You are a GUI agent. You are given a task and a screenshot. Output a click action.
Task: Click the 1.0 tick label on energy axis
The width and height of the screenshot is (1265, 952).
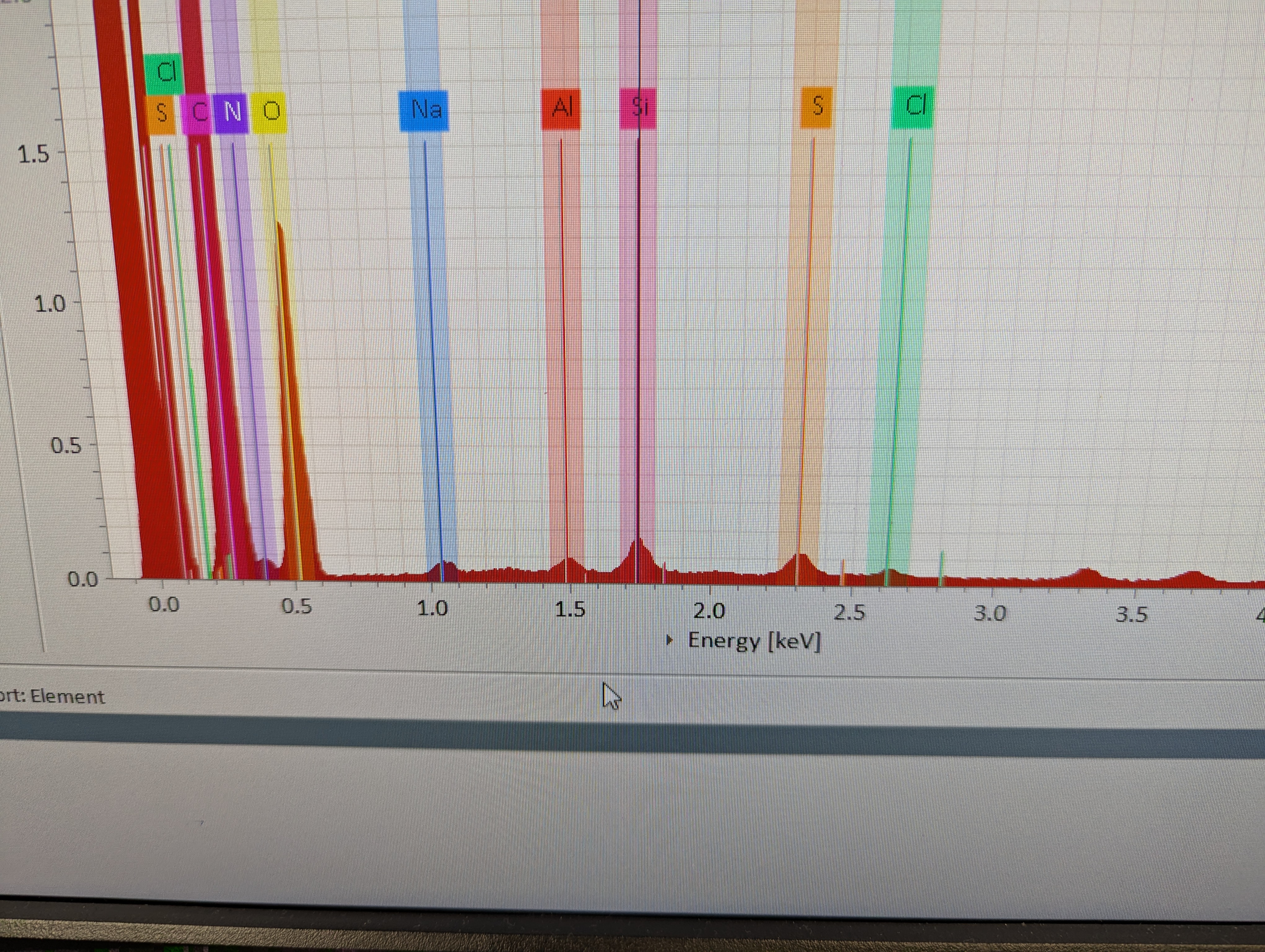(x=432, y=609)
